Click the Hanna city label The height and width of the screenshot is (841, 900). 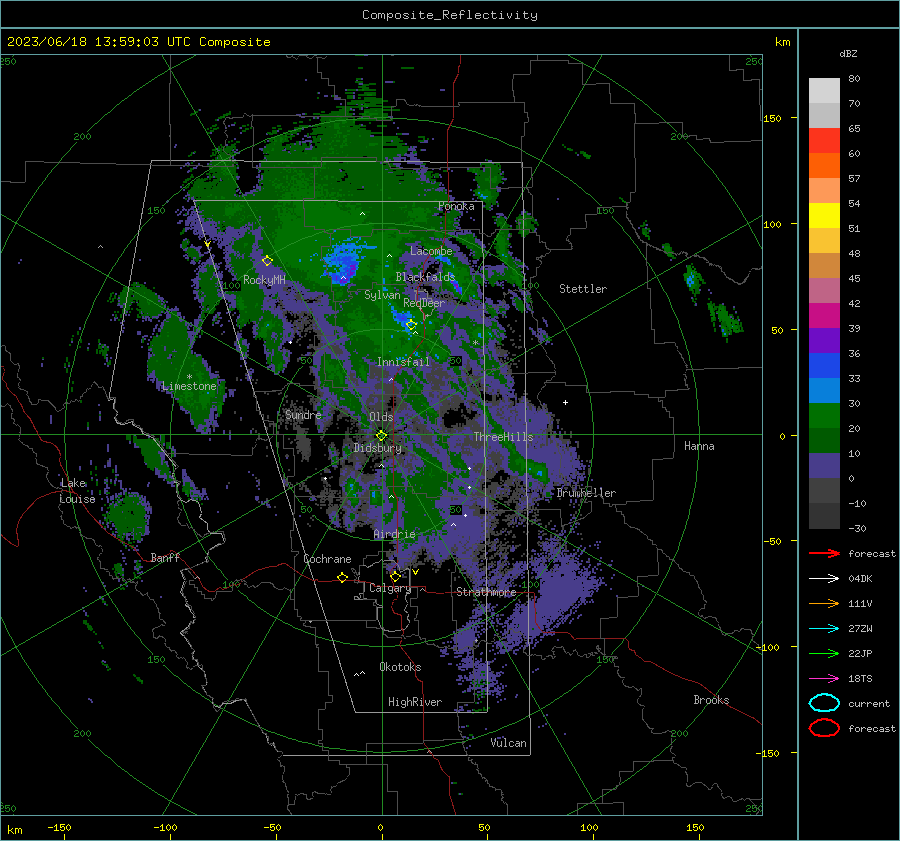click(x=699, y=446)
